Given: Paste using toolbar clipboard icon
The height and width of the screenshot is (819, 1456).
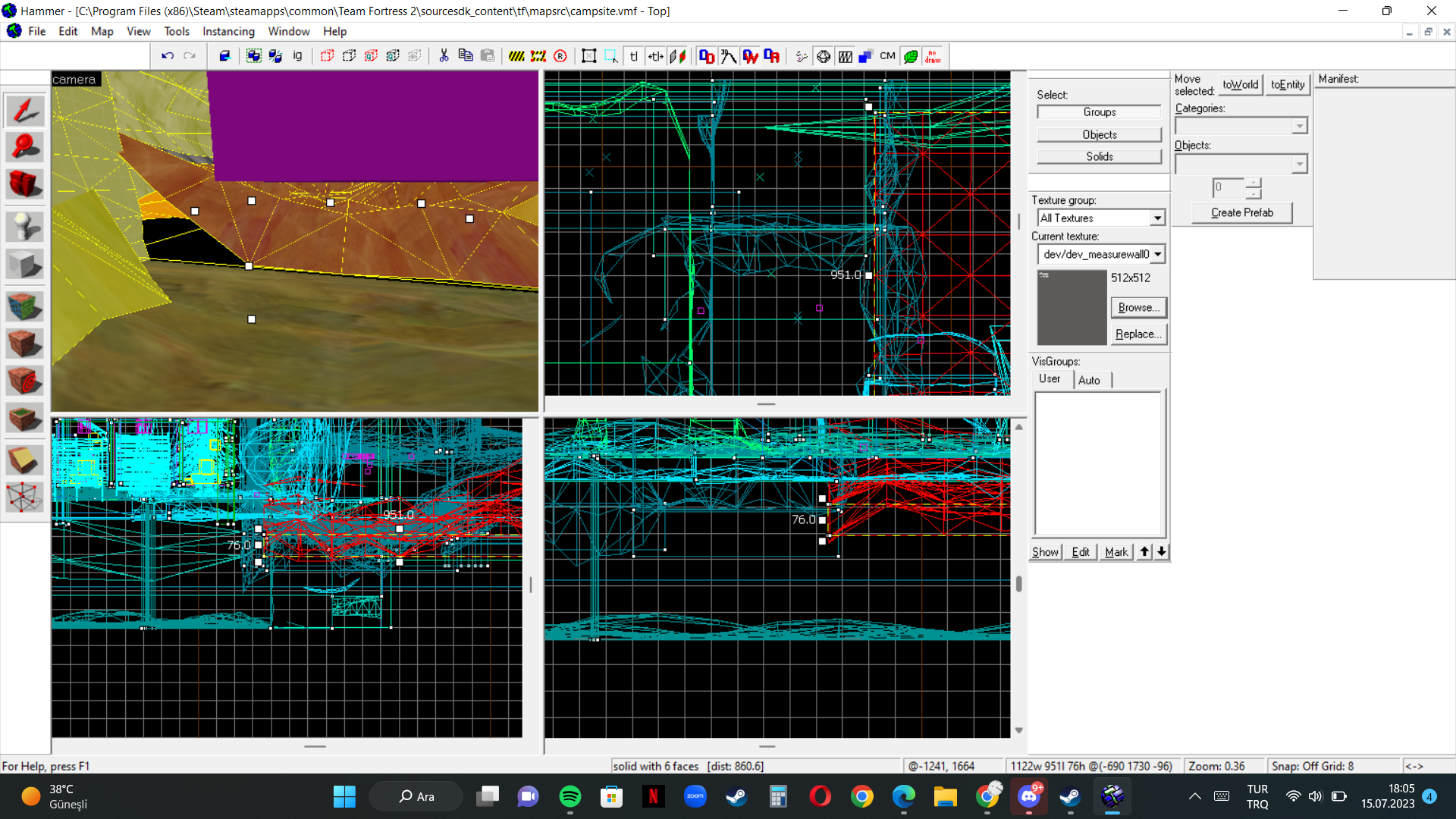Looking at the screenshot, I should (488, 56).
